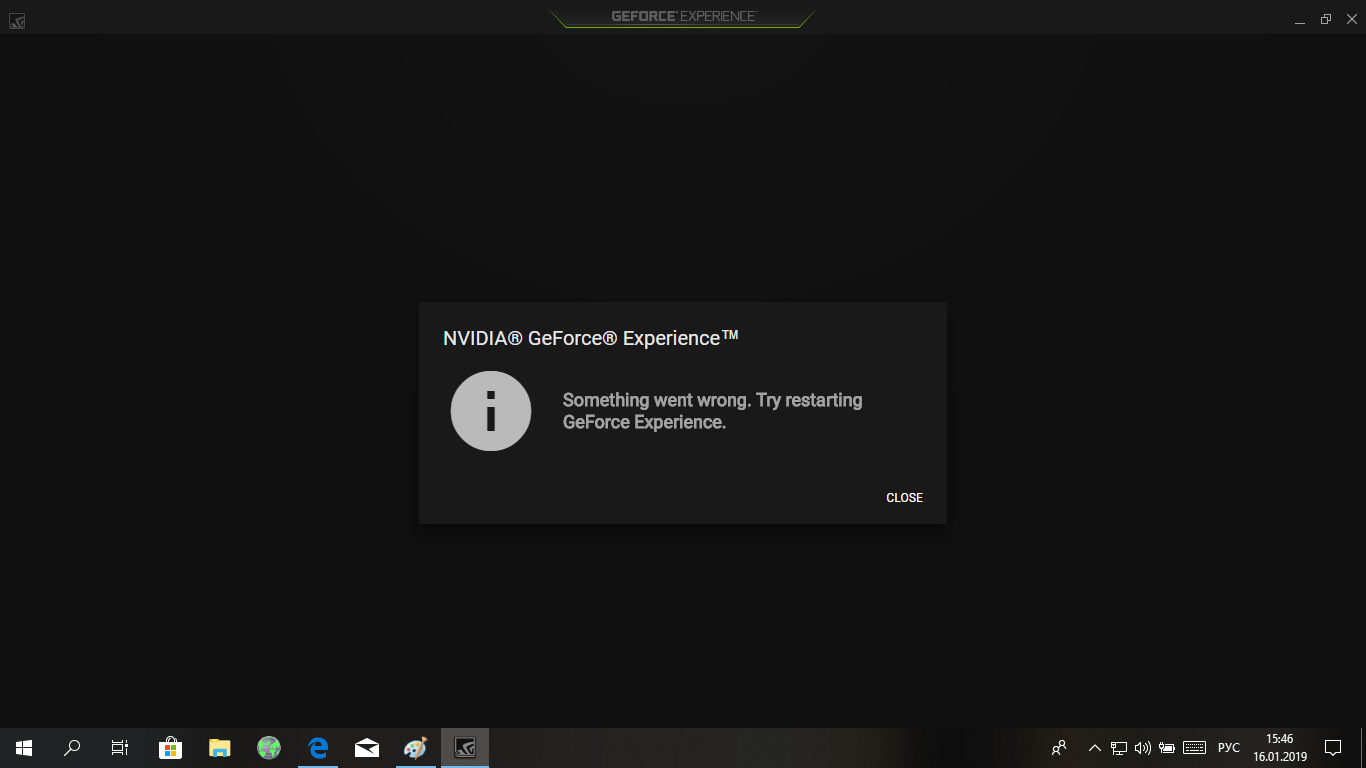Viewport: 1366px width, 768px height.
Task: Open the touch keyboard from the tray
Action: click(x=1194, y=747)
